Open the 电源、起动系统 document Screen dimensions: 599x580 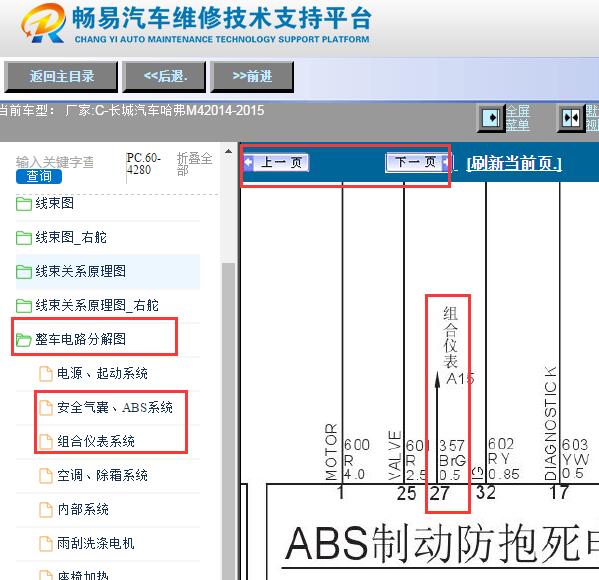click(102, 373)
